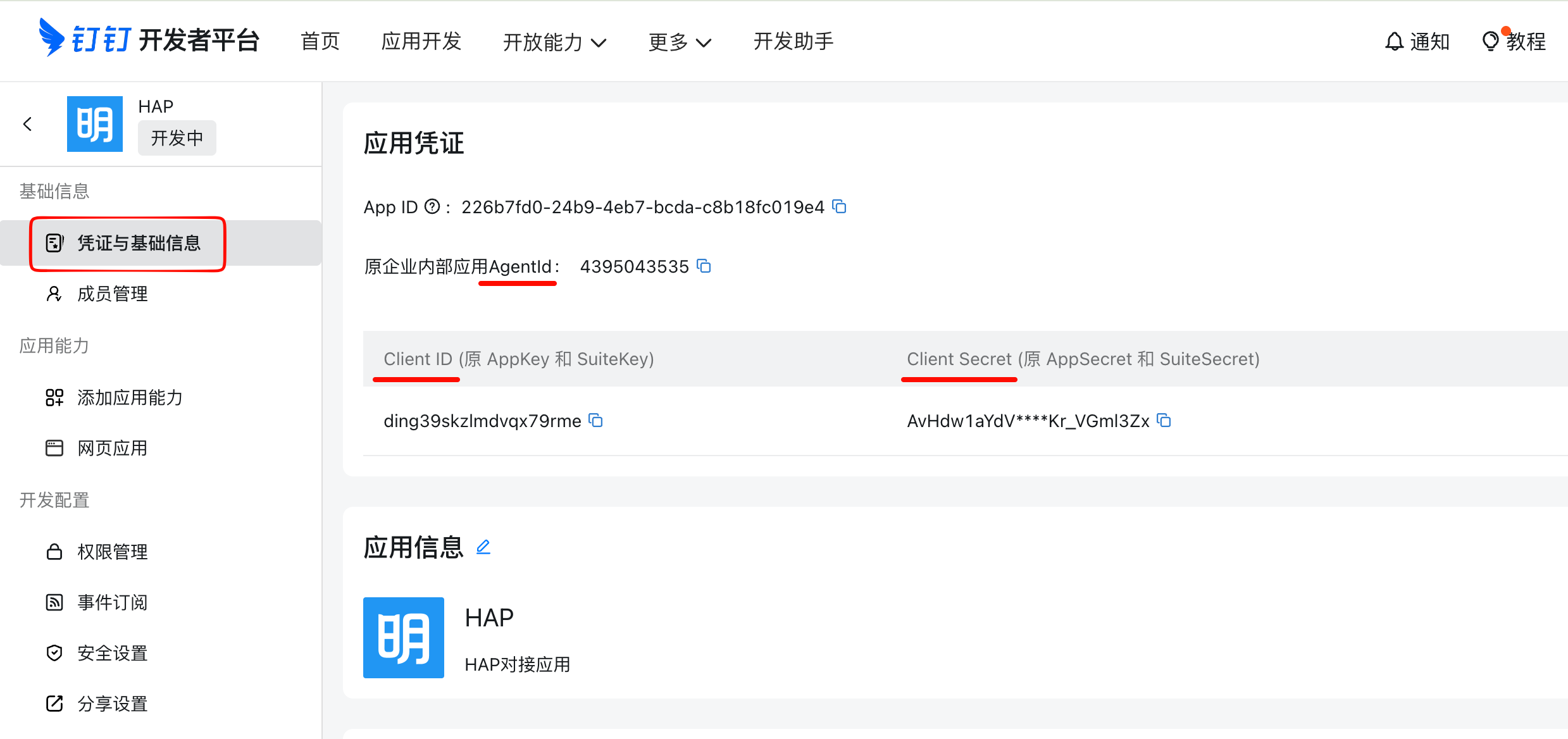Click the back arrow beside HAP logo

27,124
